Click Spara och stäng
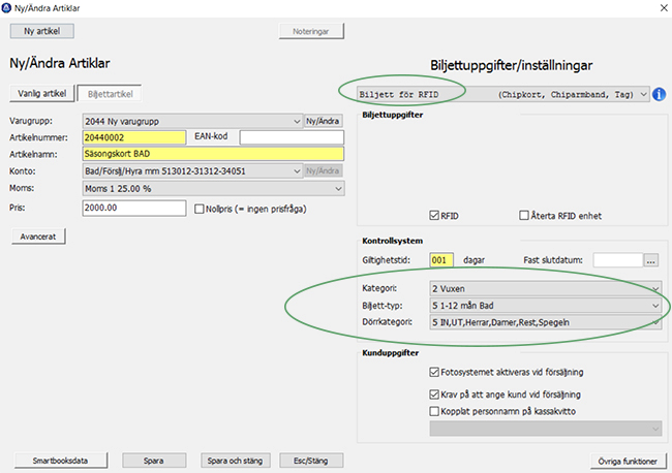 [235, 461]
